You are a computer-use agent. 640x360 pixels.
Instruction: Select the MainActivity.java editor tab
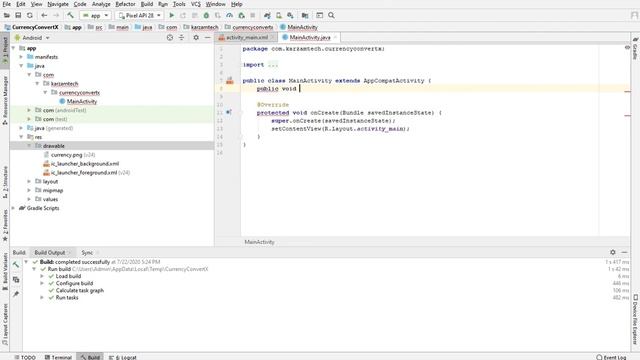(x=310, y=37)
